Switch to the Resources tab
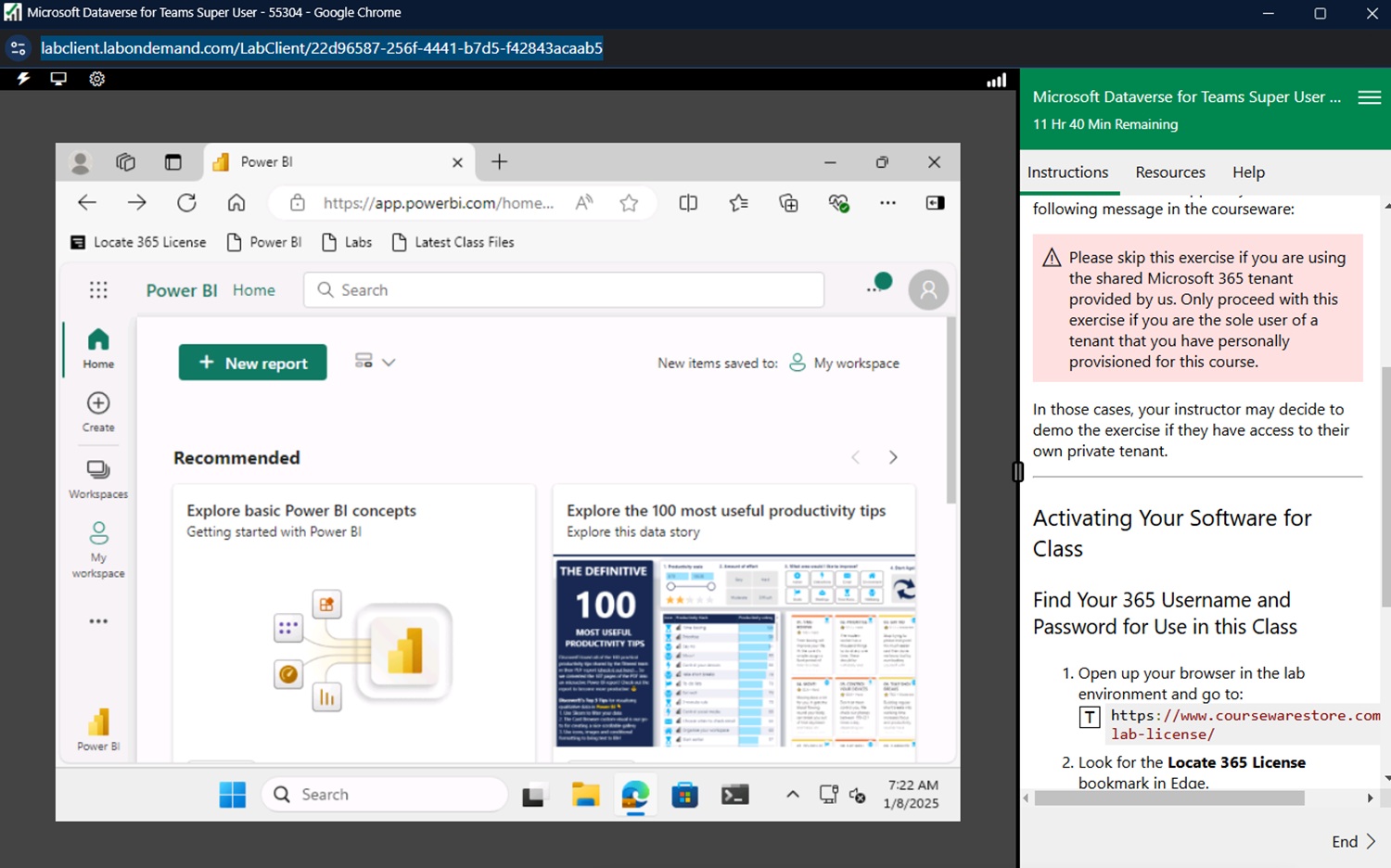The height and width of the screenshot is (868, 1391). [1170, 172]
